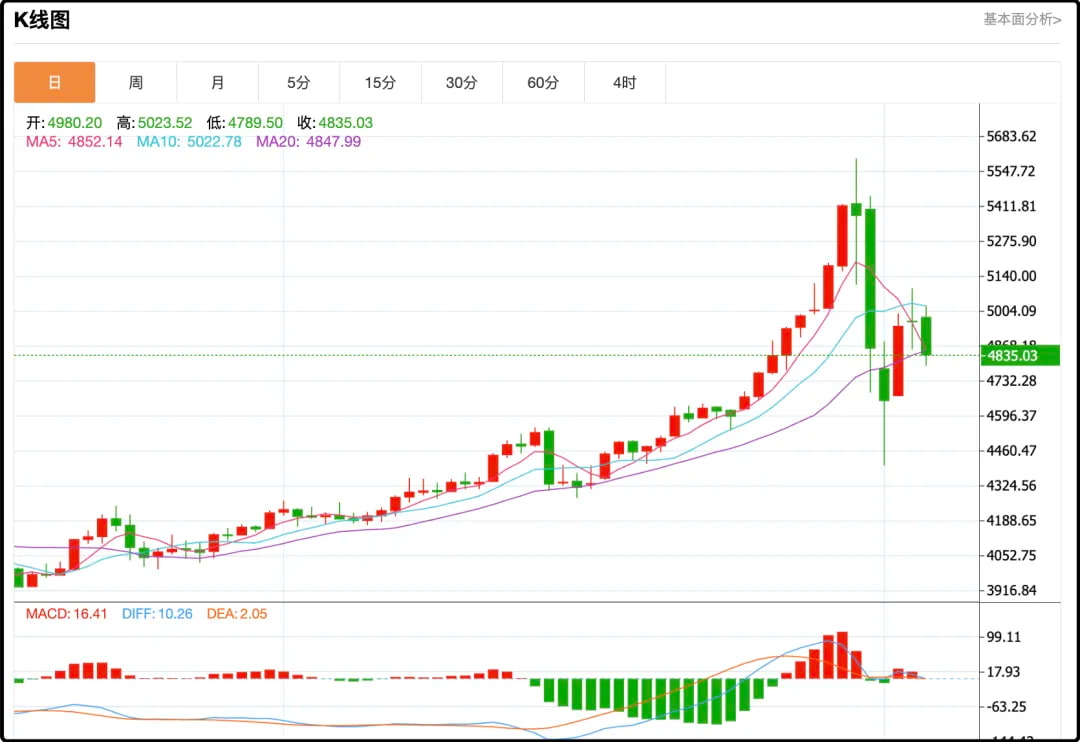Choose the 15分 interval tab
This screenshot has height=742, width=1080.
(x=380, y=83)
